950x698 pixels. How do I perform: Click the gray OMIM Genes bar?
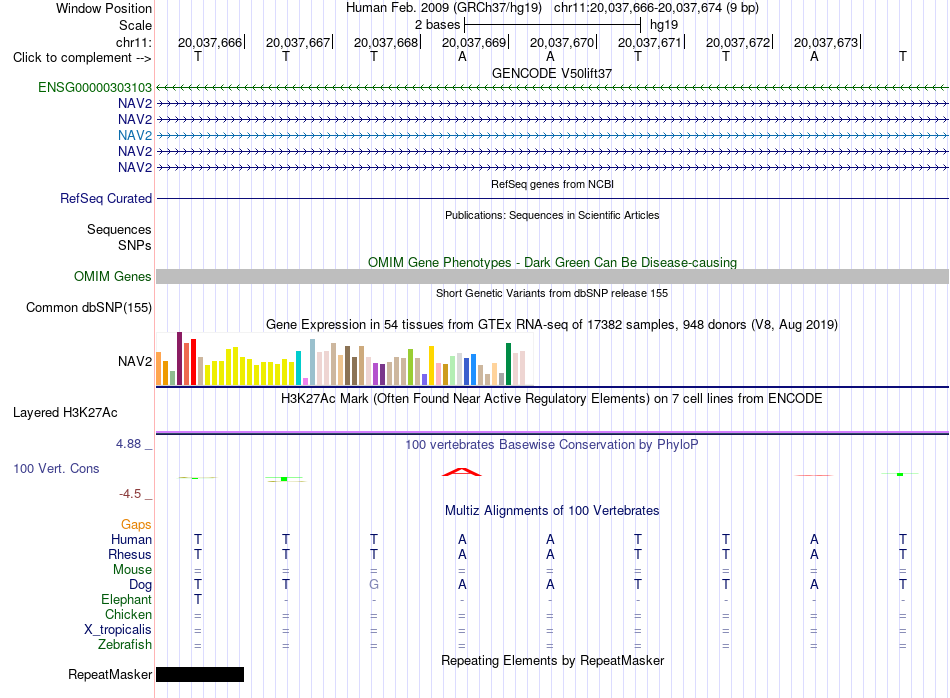(552, 276)
